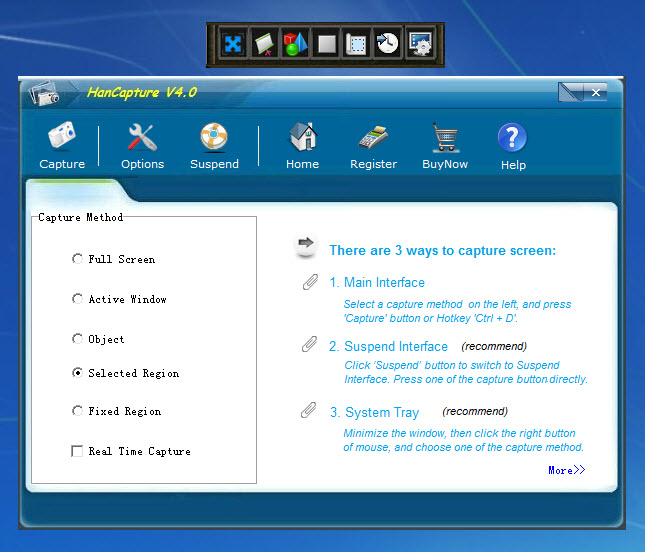Viewport: 645px width, 552px height.
Task: Click the 'Capture Method' group label
Action: coord(81,217)
